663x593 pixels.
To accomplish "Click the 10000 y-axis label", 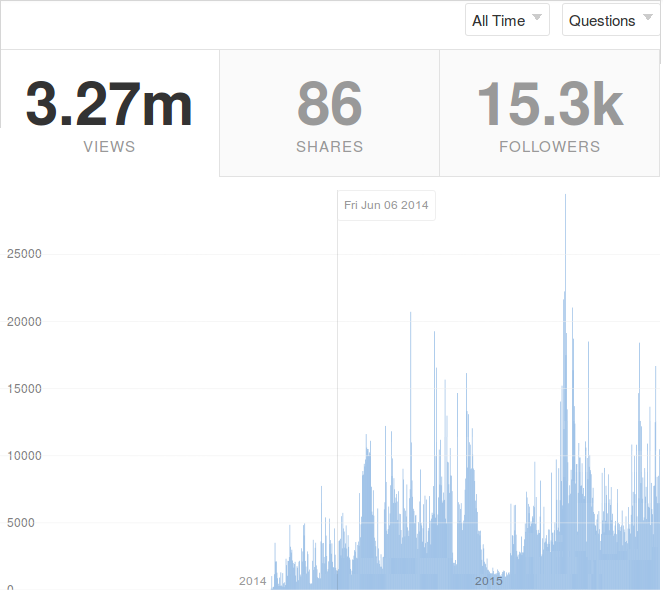I will coord(24,455).
